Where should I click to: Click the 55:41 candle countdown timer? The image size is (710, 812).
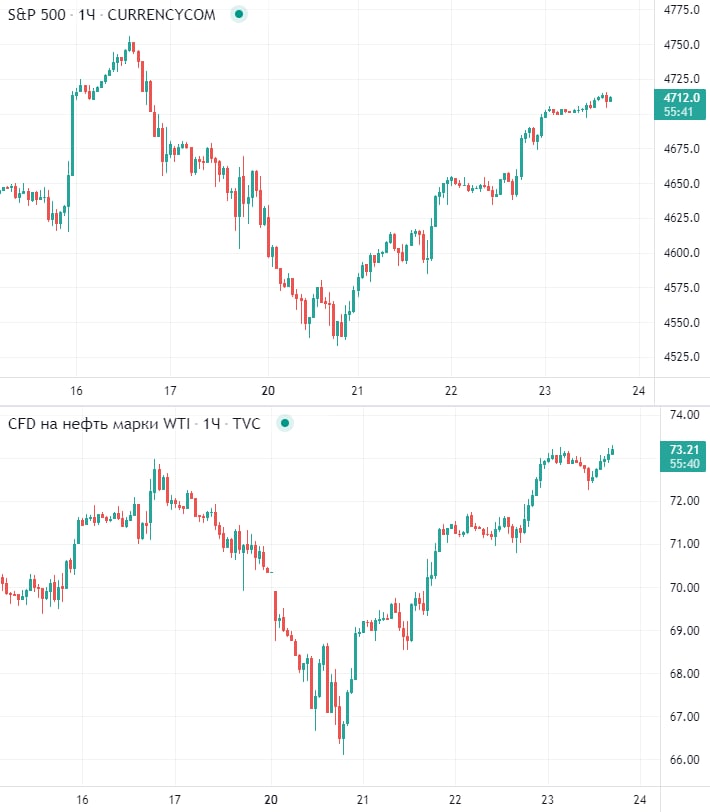(683, 112)
